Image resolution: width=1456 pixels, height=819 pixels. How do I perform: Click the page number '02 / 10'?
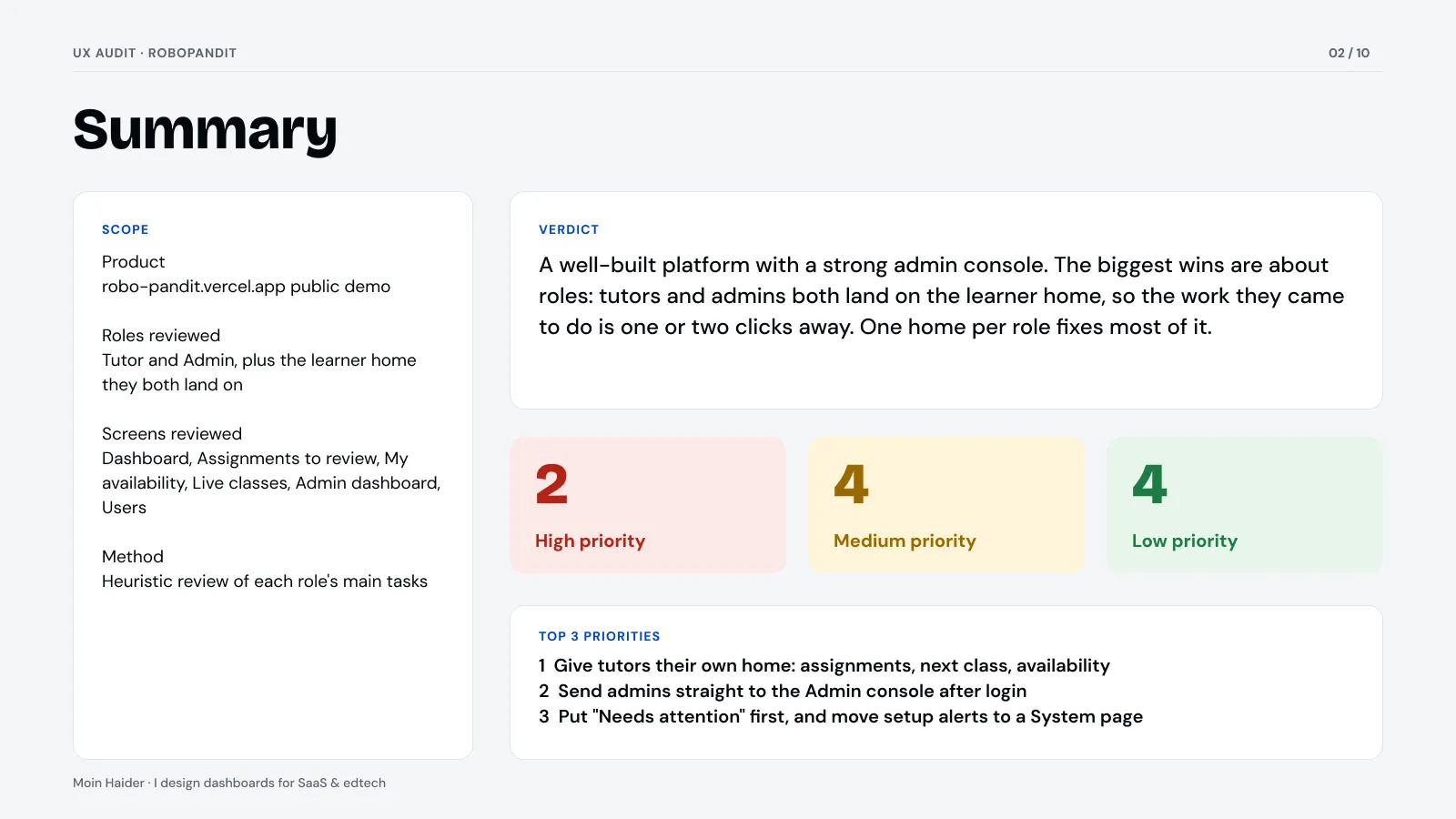[x=1349, y=53]
